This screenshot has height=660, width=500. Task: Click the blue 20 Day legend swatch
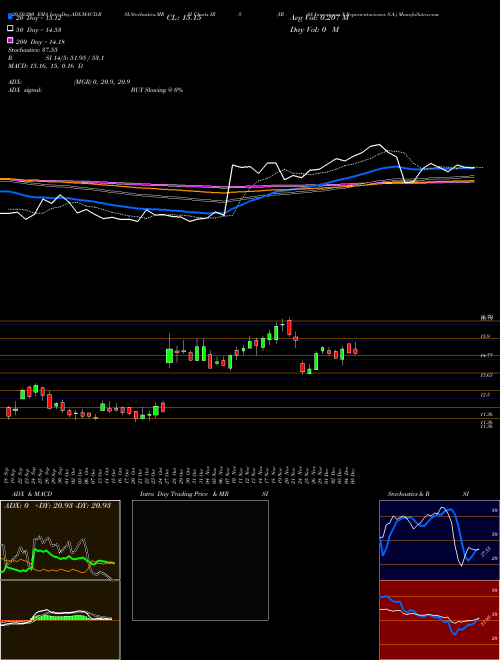pyautogui.click(x=11, y=17)
